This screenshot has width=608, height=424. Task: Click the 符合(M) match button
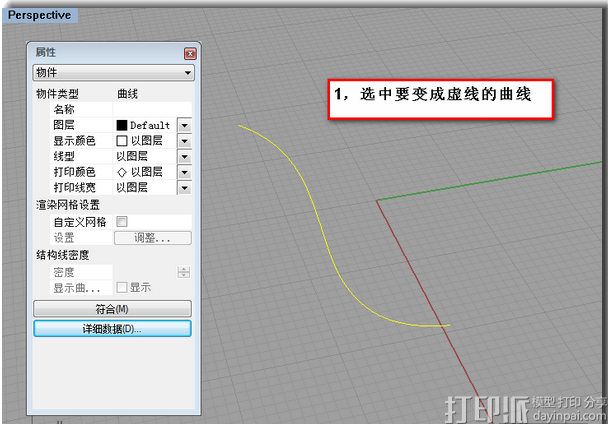pos(112,309)
